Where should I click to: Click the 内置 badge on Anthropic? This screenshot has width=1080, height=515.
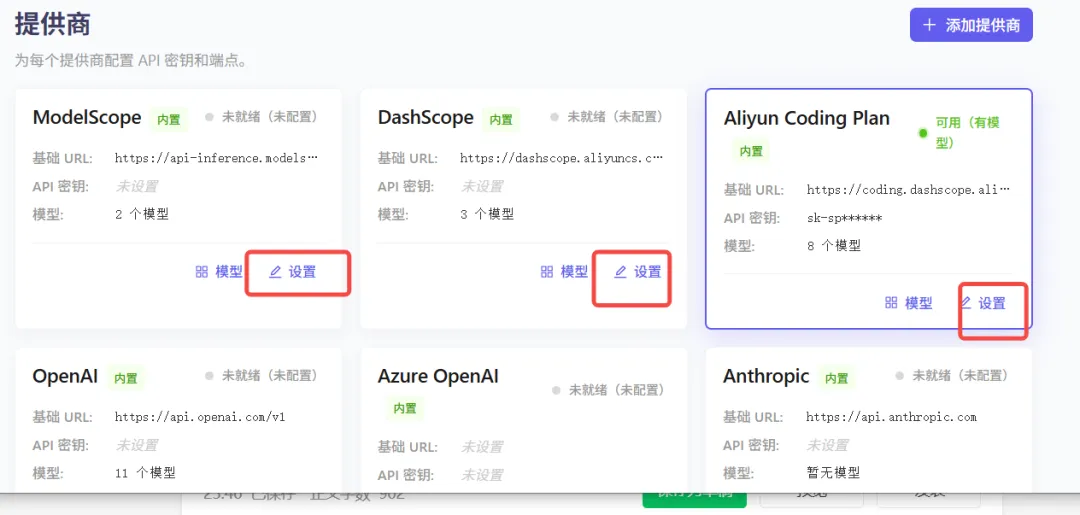(x=836, y=379)
